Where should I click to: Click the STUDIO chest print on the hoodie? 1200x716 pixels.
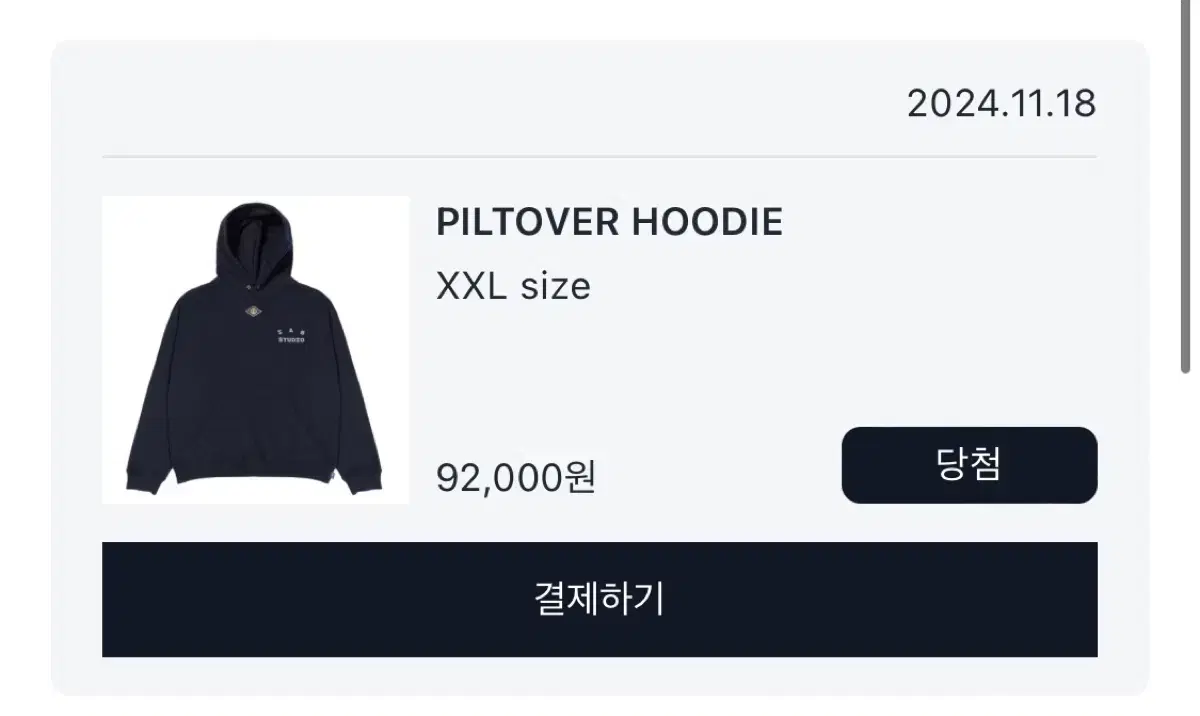pos(291,339)
